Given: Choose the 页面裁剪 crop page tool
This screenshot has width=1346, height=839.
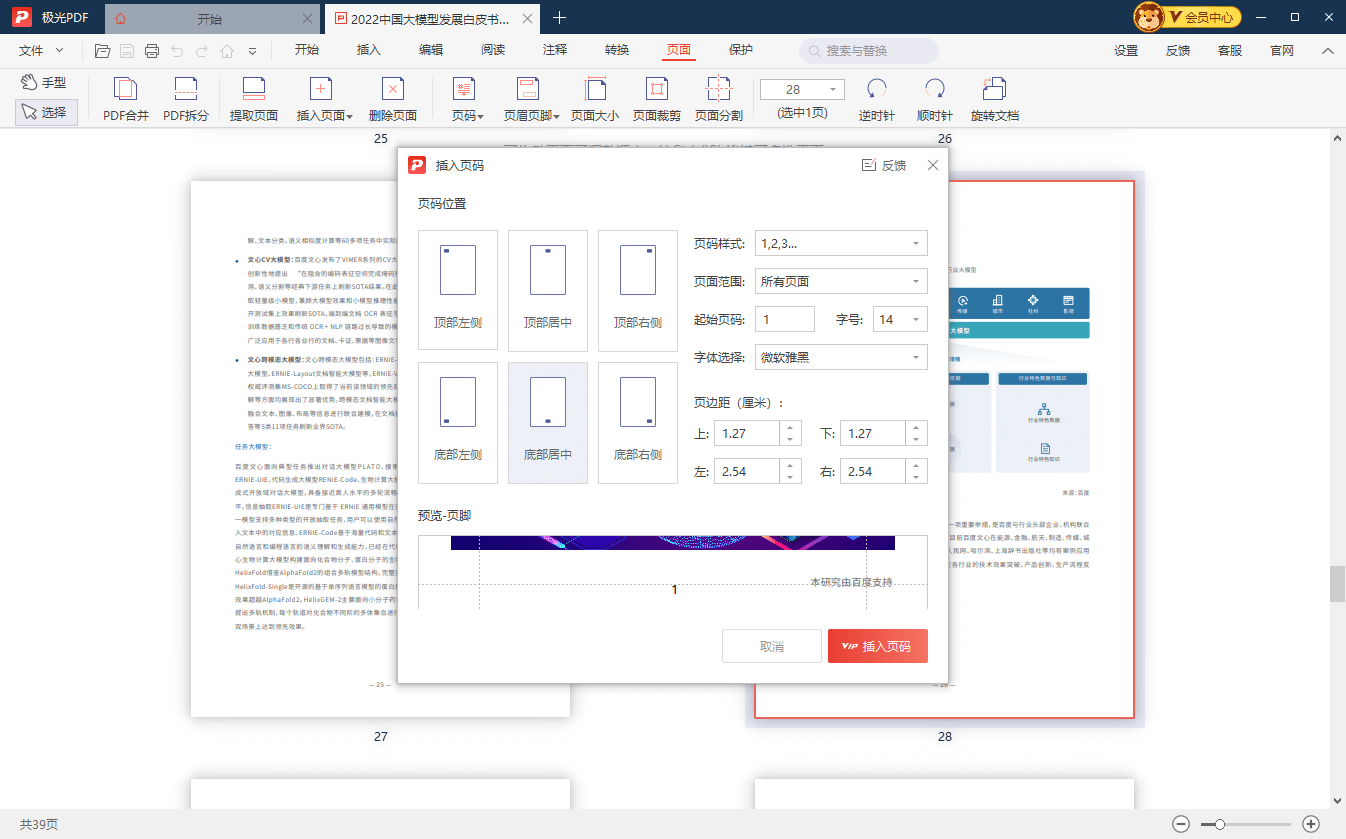Looking at the screenshot, I should point(657,100).
